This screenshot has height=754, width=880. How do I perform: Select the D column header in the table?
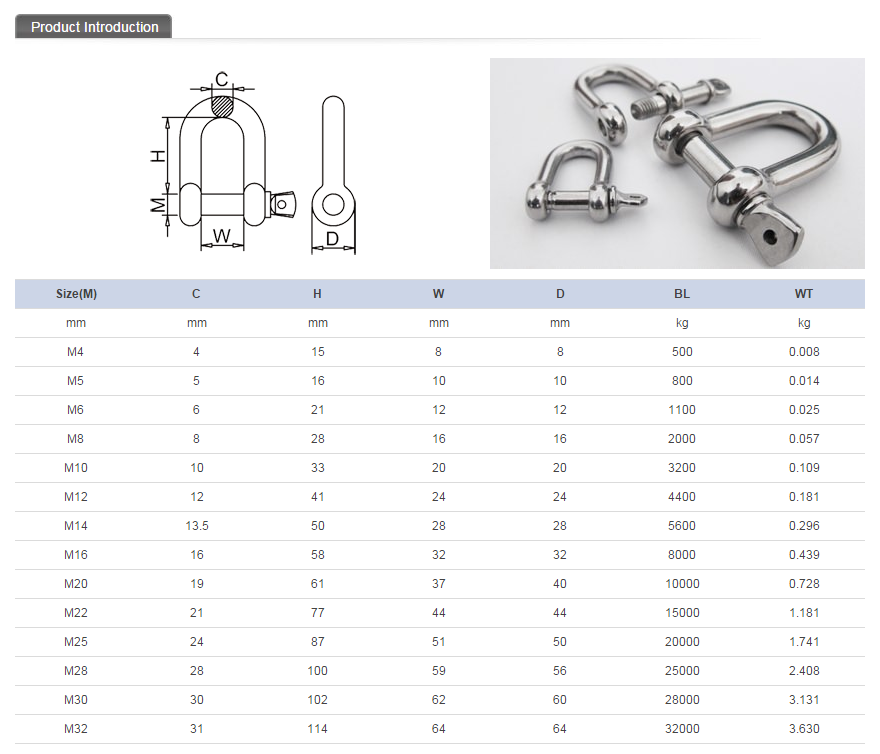point(560,294)
